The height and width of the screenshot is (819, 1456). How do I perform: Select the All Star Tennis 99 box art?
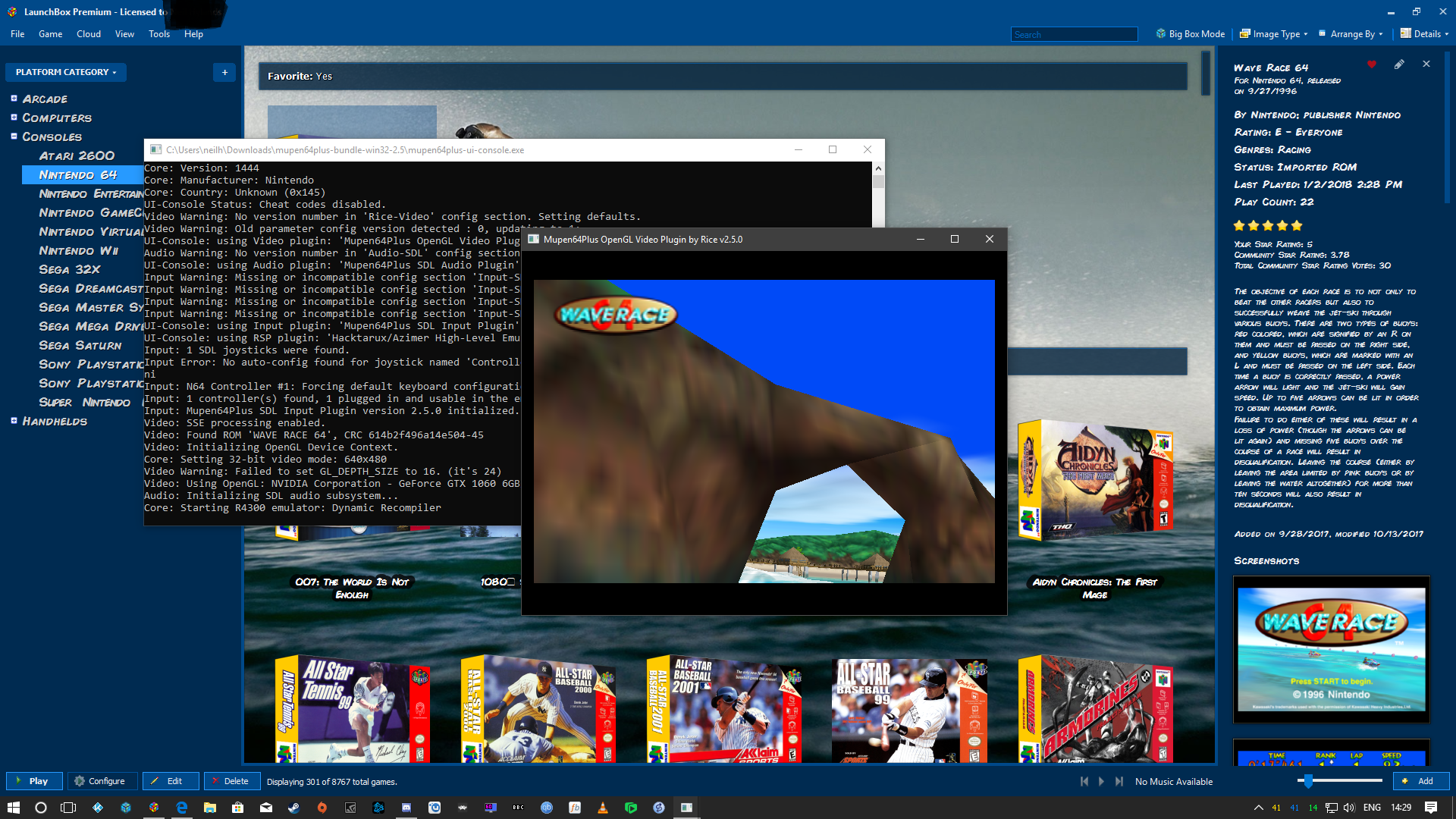[x=353, y=709]
